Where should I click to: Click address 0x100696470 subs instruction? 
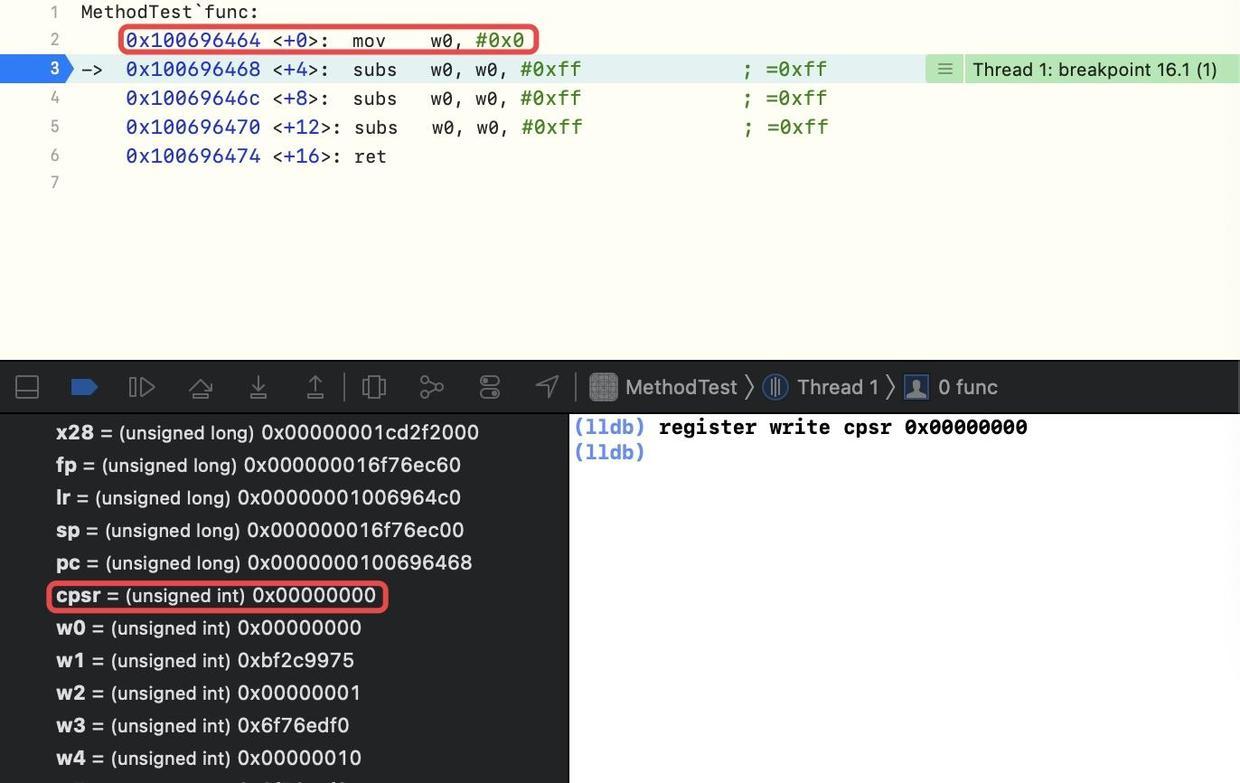(354, 127)
